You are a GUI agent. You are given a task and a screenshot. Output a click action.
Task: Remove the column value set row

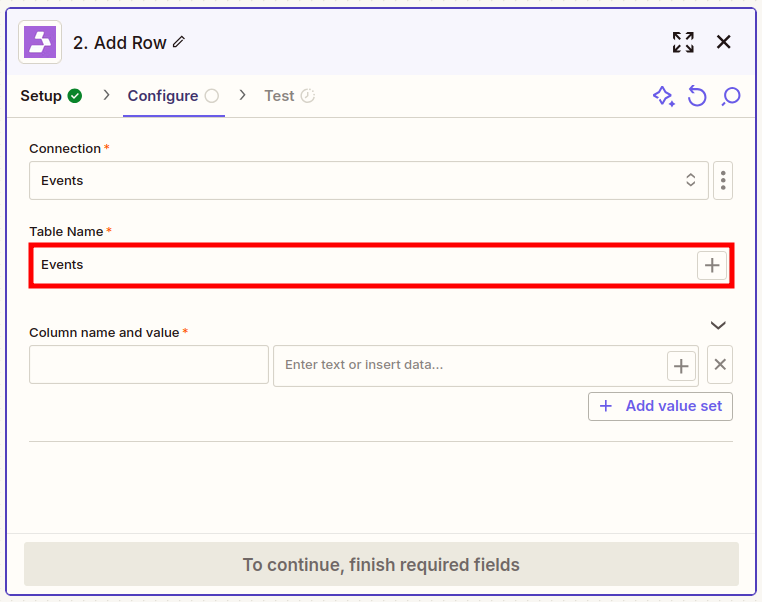coord(720,364)
